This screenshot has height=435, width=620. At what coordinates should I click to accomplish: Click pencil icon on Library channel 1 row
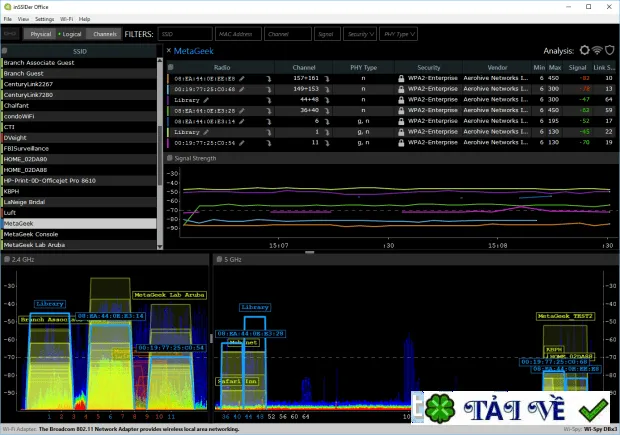click(206, 132)
